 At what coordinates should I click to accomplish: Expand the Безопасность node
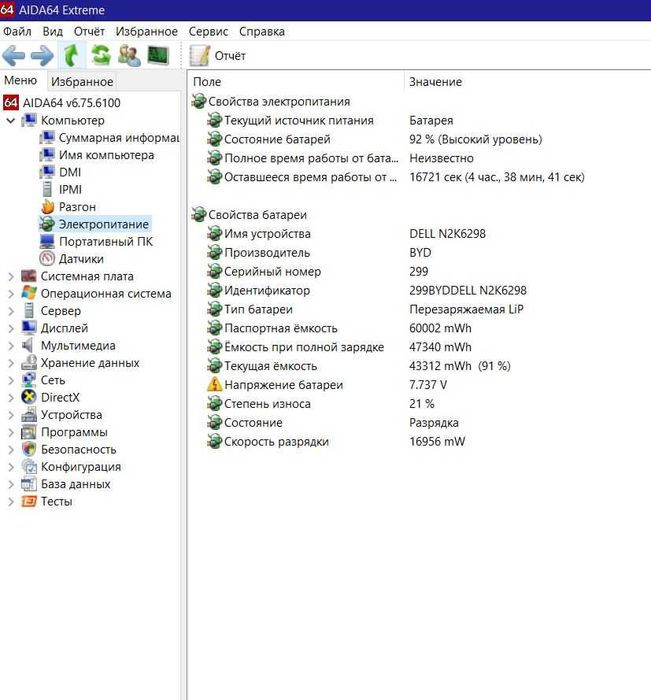pyautogui.click(x=11, y=450)
